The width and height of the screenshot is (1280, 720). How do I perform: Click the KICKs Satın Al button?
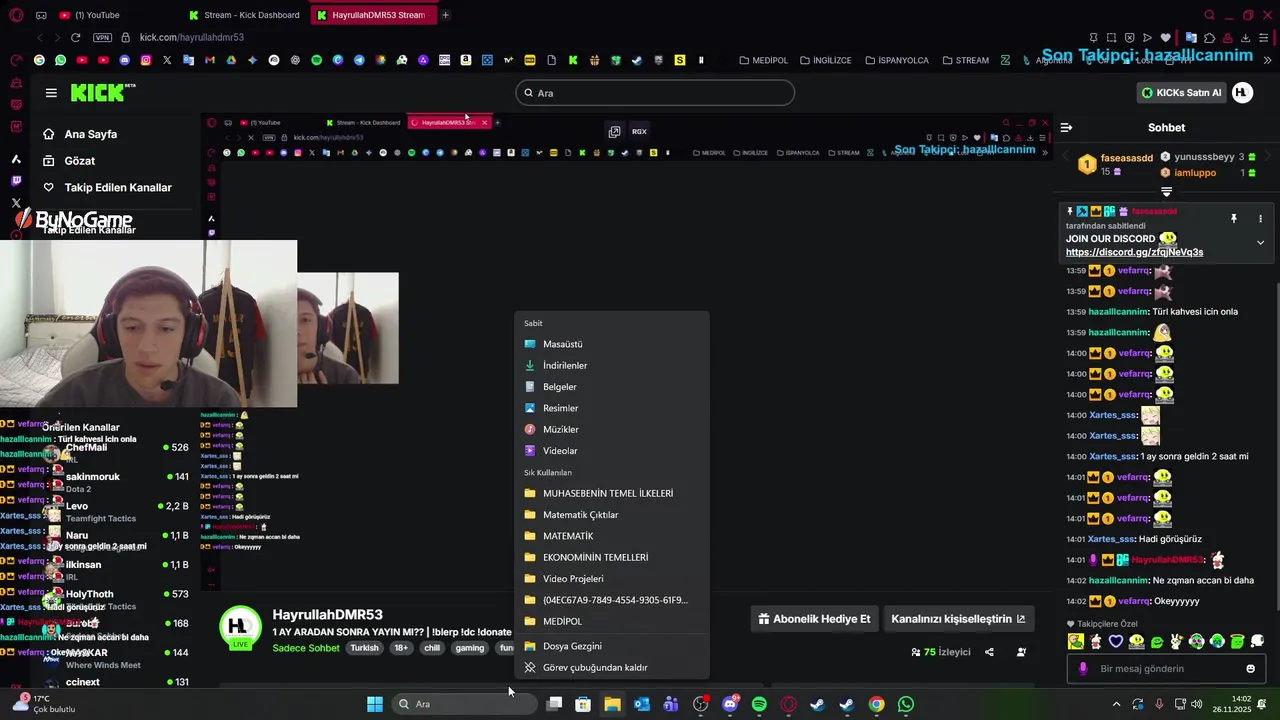click(1182, 93)
